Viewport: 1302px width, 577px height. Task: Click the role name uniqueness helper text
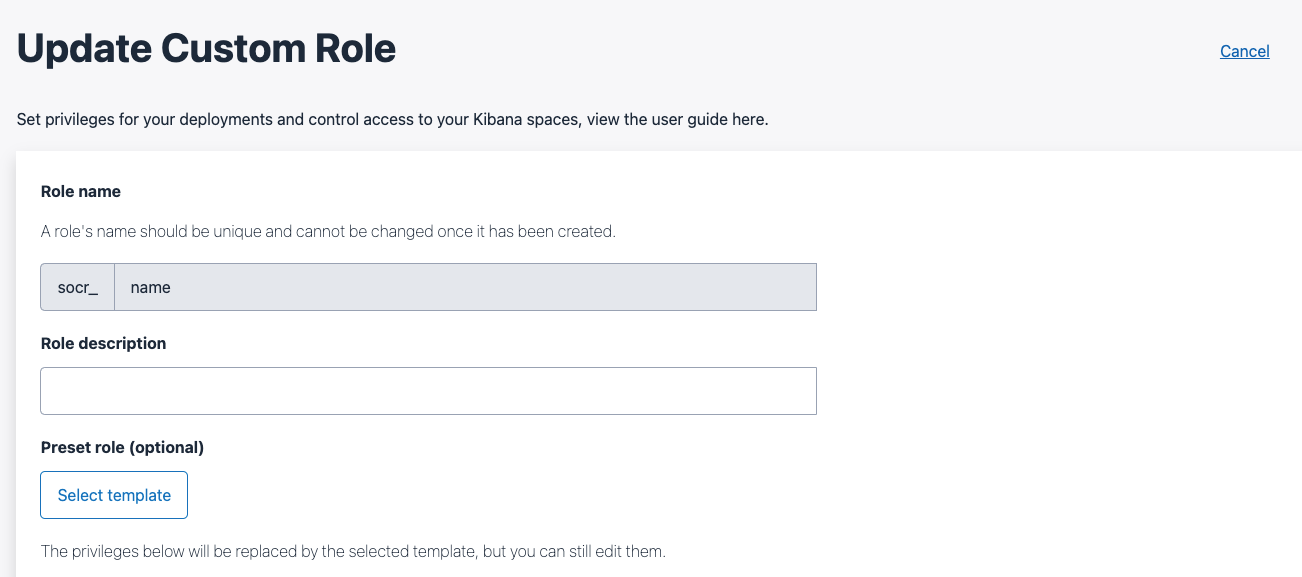pos(328,231)
